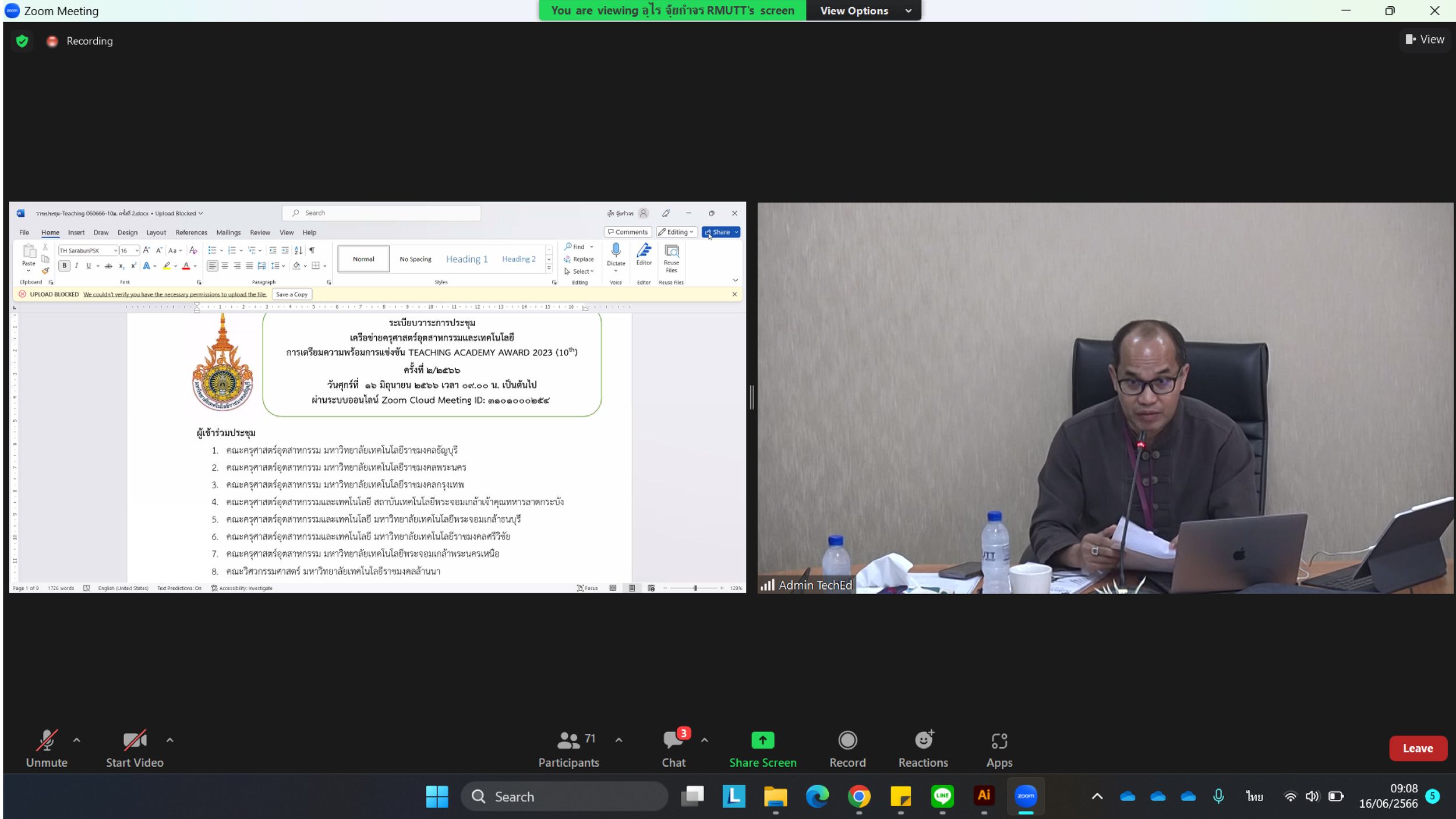
Task: Open video options arrow next to Start Video
Action: pyautogui.click(x=170, y=740)
